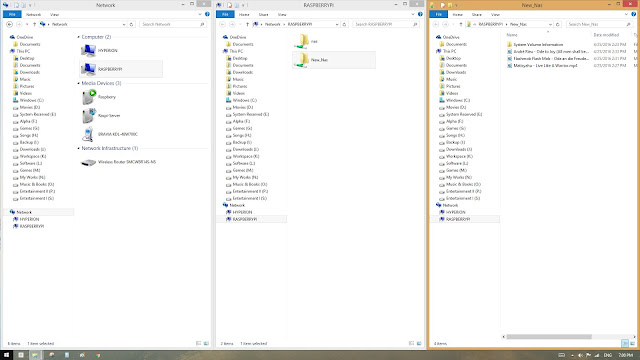
Task: Open Share tab in RASPBERRYPI window
Action: click(264, 14)
